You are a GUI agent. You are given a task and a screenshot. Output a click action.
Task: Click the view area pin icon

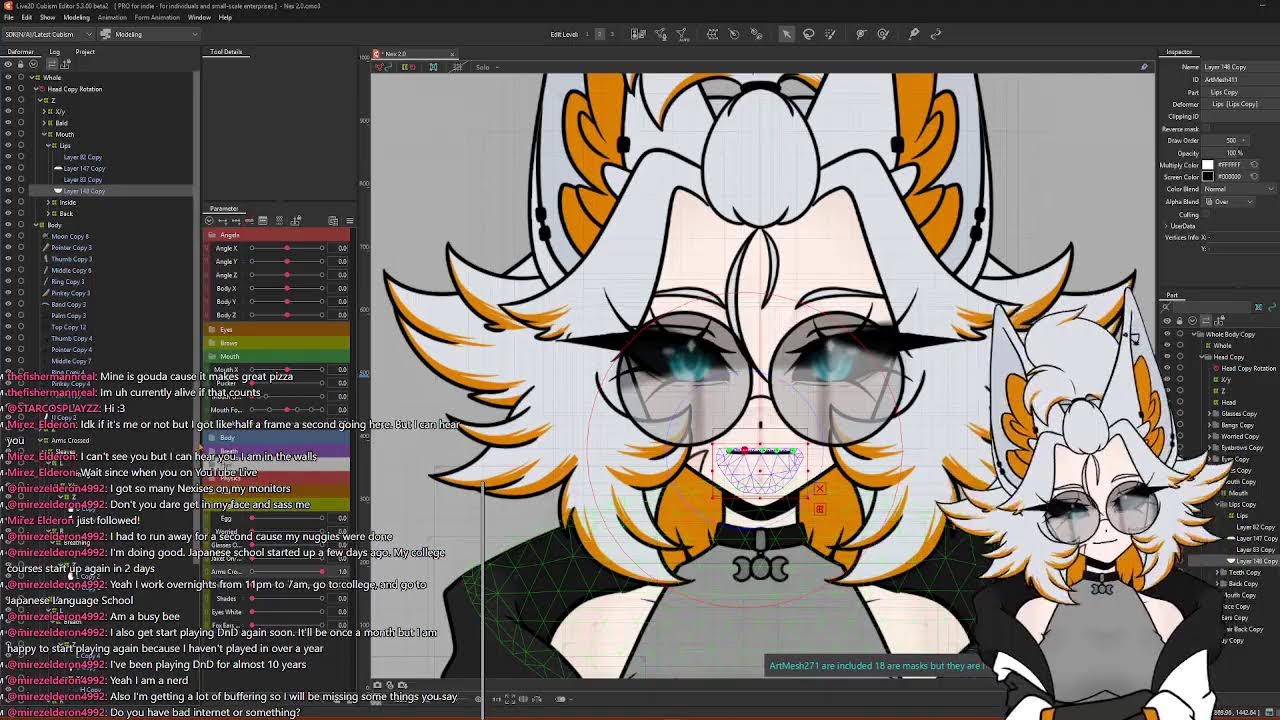pos(1144,67)
